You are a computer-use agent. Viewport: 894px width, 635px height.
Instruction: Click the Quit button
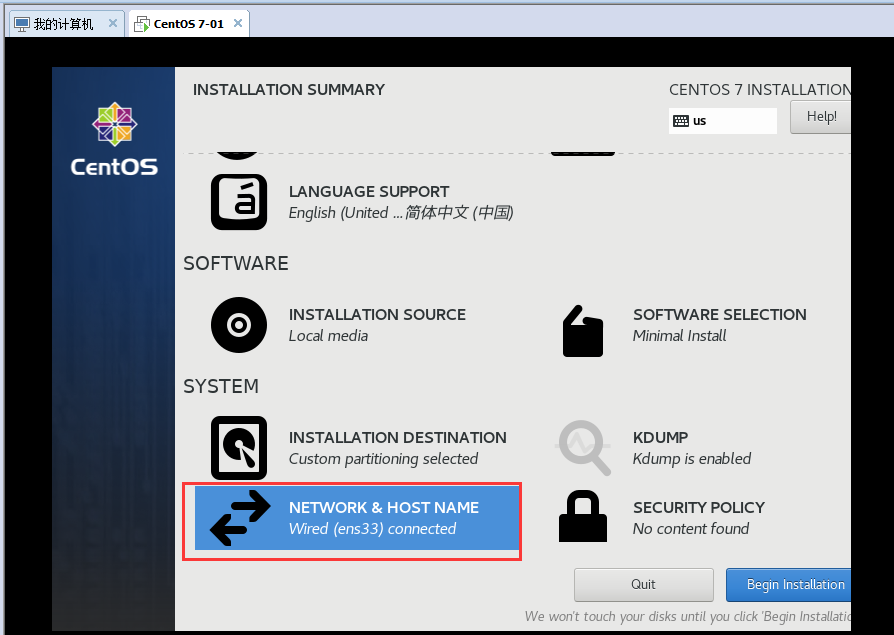pos(644,584)
